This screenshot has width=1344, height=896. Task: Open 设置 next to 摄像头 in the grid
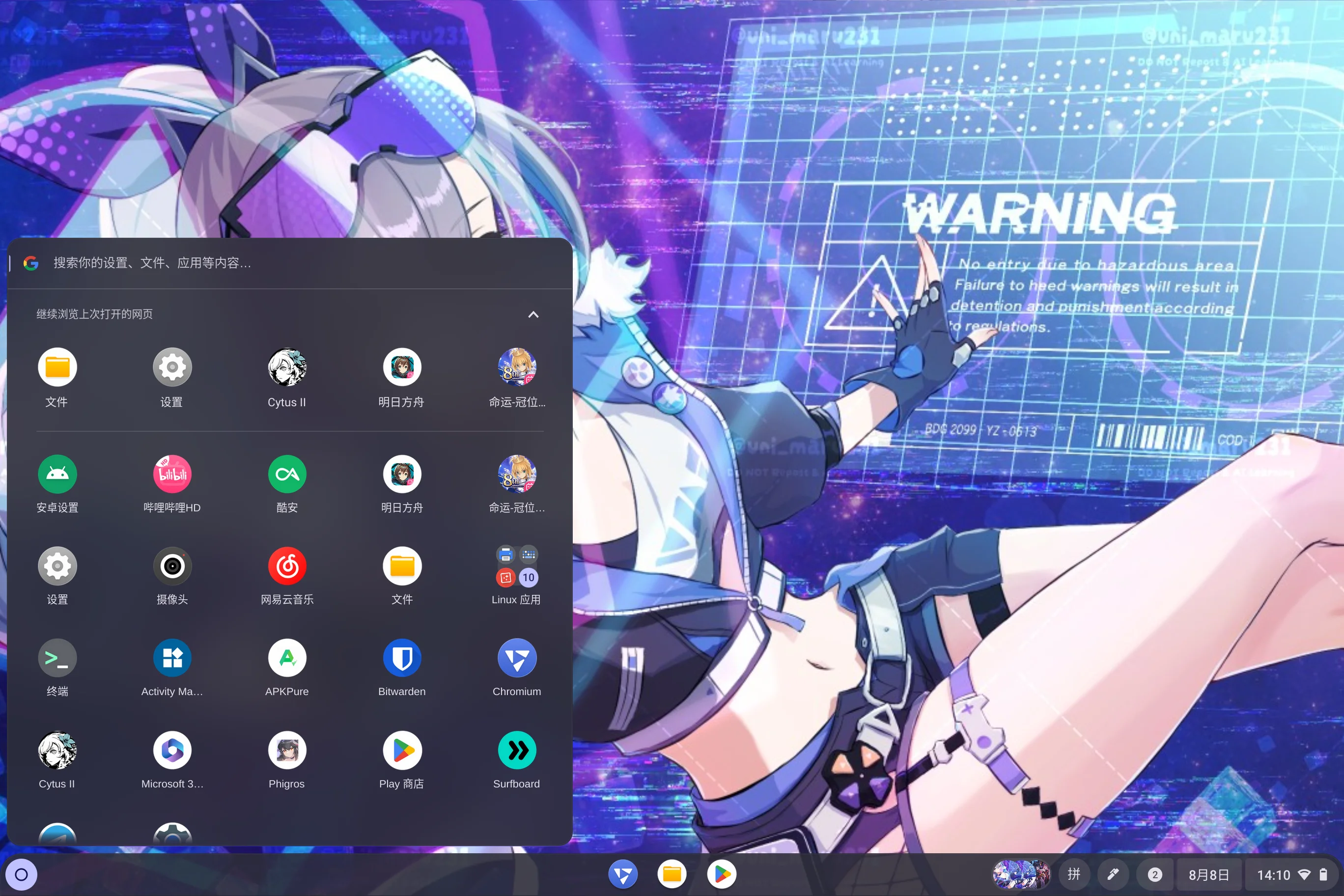(57, 566)
